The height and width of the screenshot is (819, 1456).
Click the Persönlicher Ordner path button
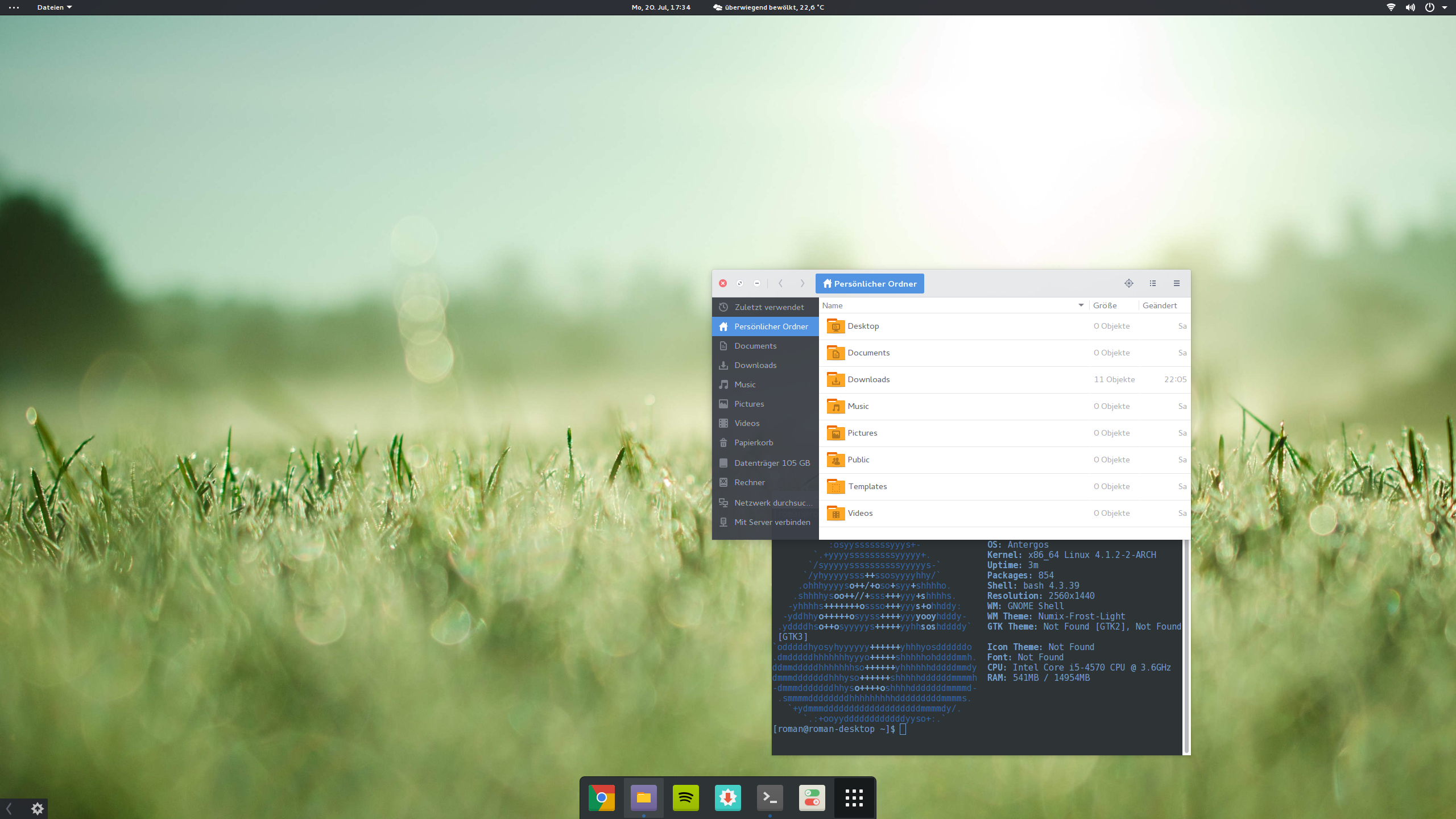click(870, 283)
